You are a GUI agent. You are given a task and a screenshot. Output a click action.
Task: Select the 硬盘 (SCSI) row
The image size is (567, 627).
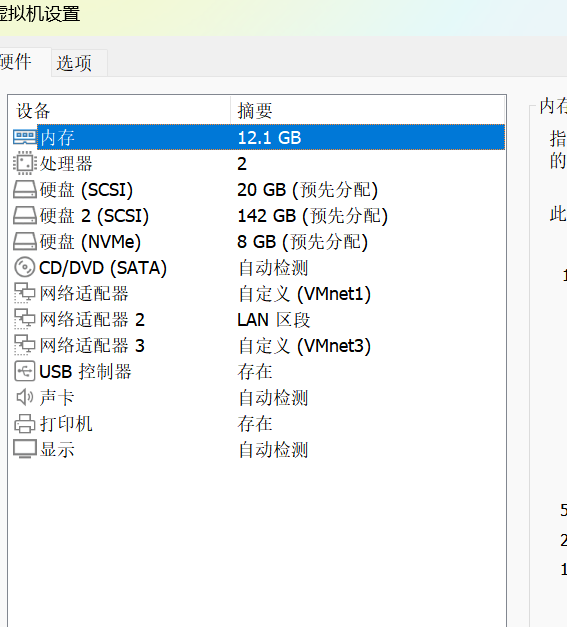pyautogui.click(x=259, y=189)
